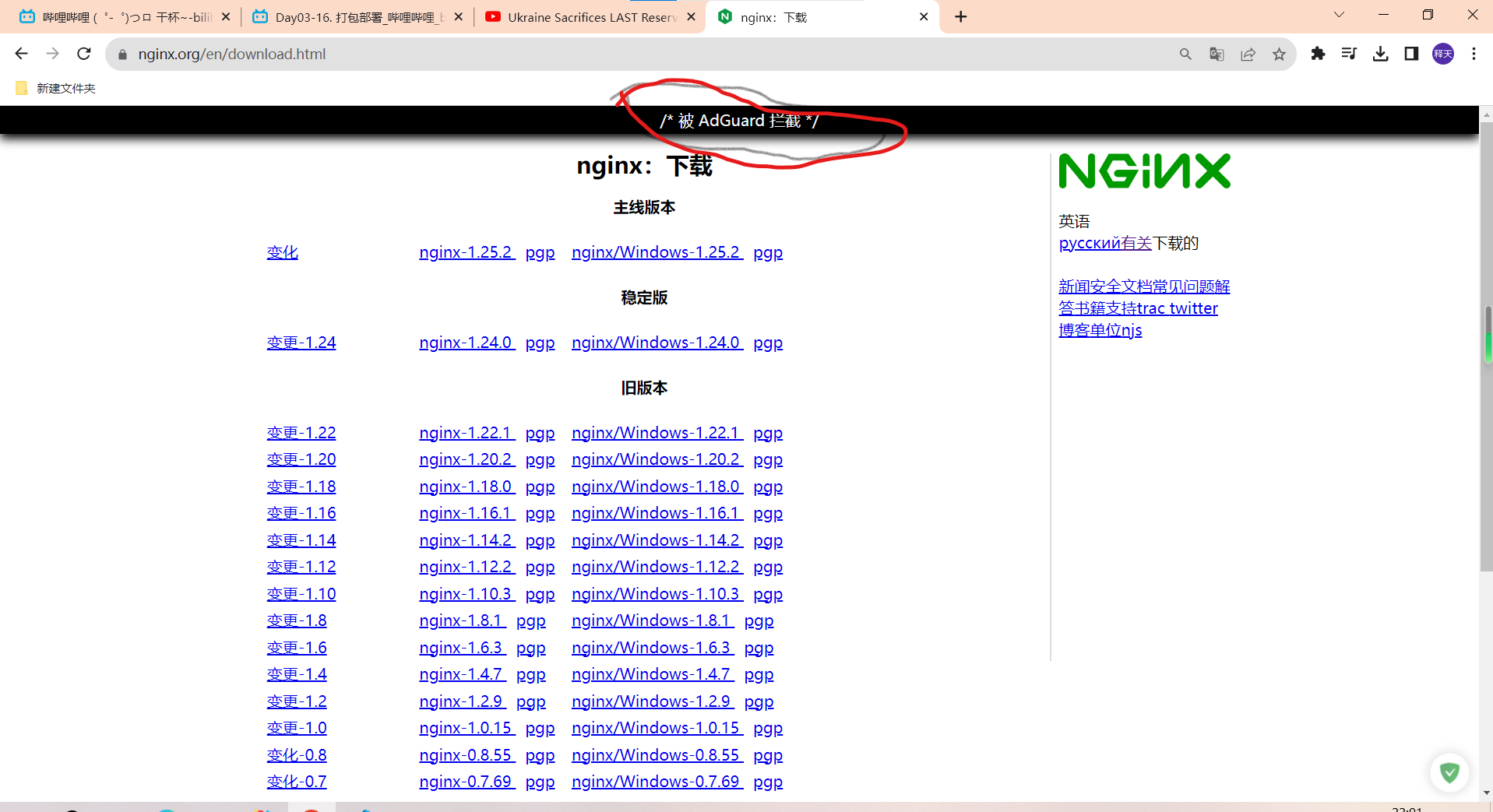Open the downloads icon in the toolbar
Screen dimensions: 1493x812
1379,54
